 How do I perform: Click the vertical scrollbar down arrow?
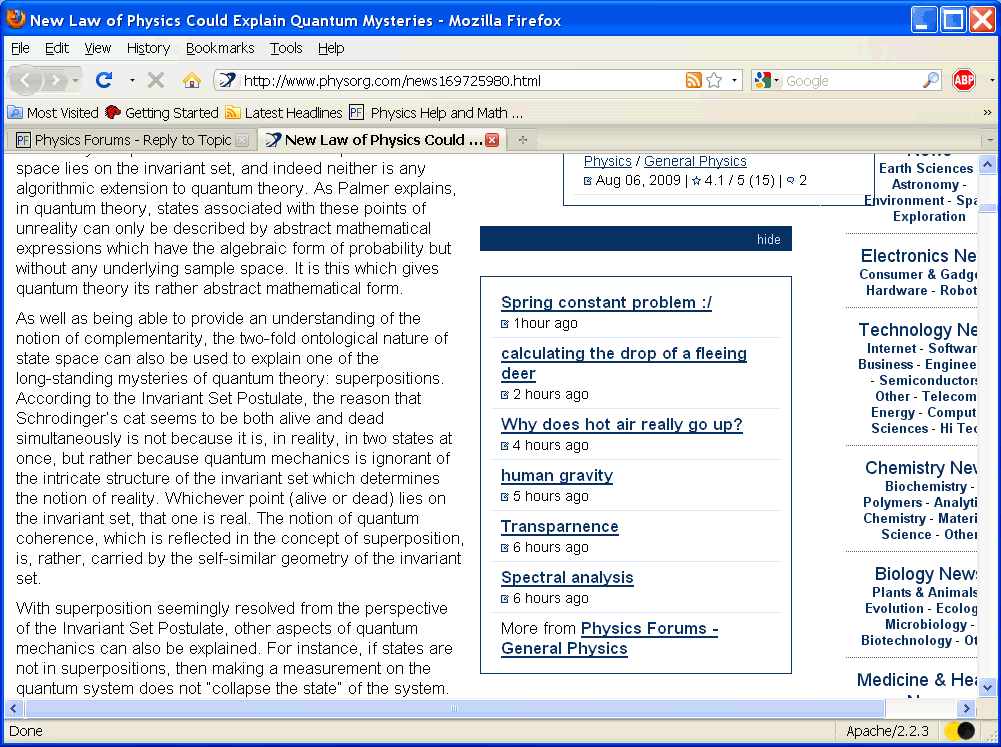point(988,688)
